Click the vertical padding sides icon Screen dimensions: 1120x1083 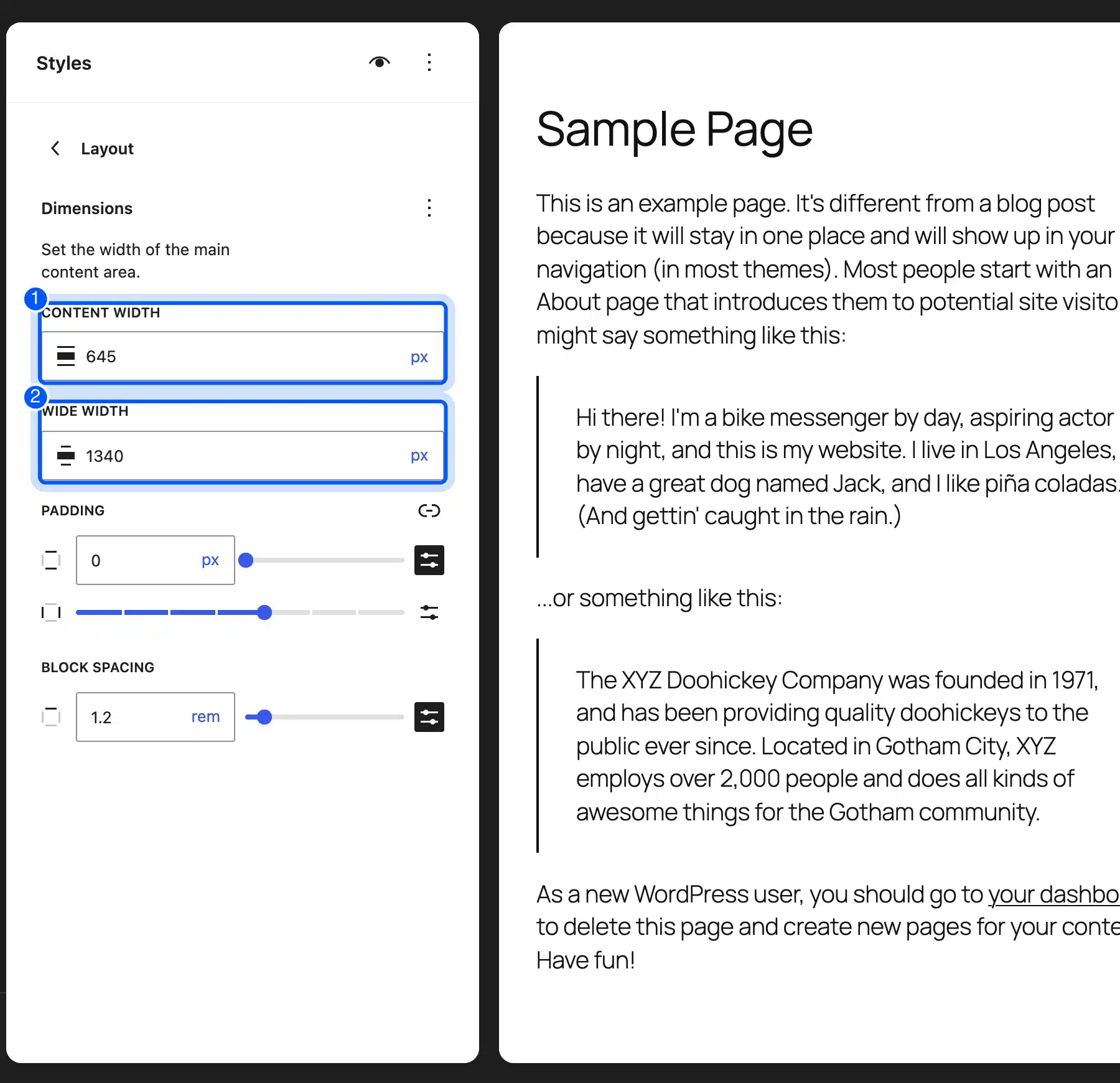coord(51,560)
